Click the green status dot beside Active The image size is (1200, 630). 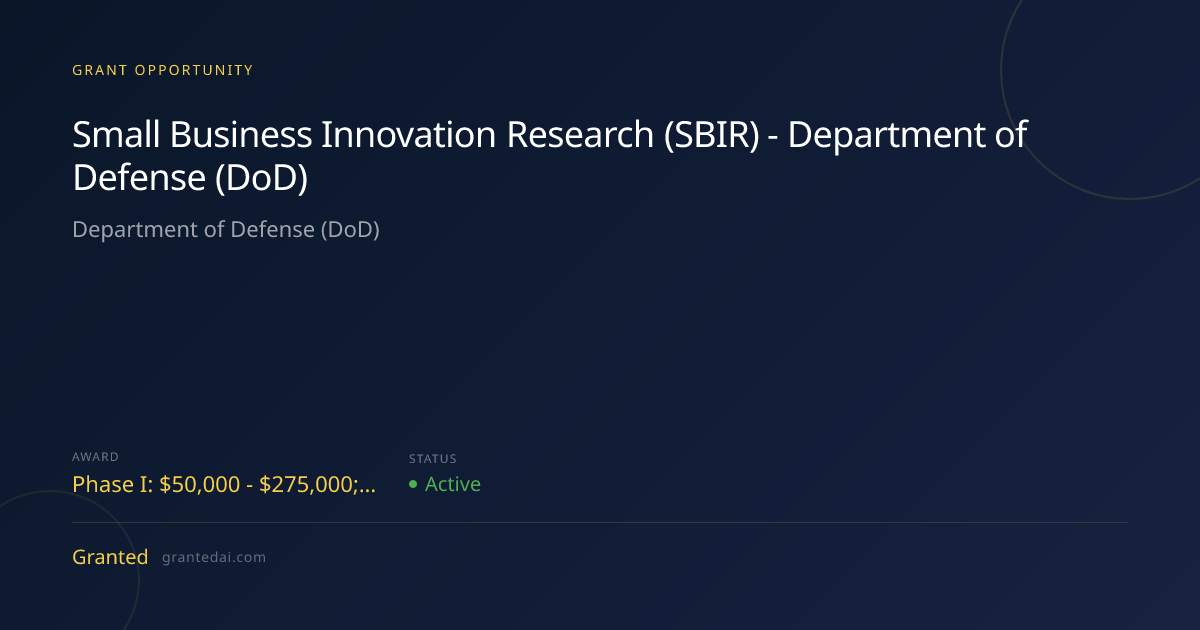[x=413, y=485]
